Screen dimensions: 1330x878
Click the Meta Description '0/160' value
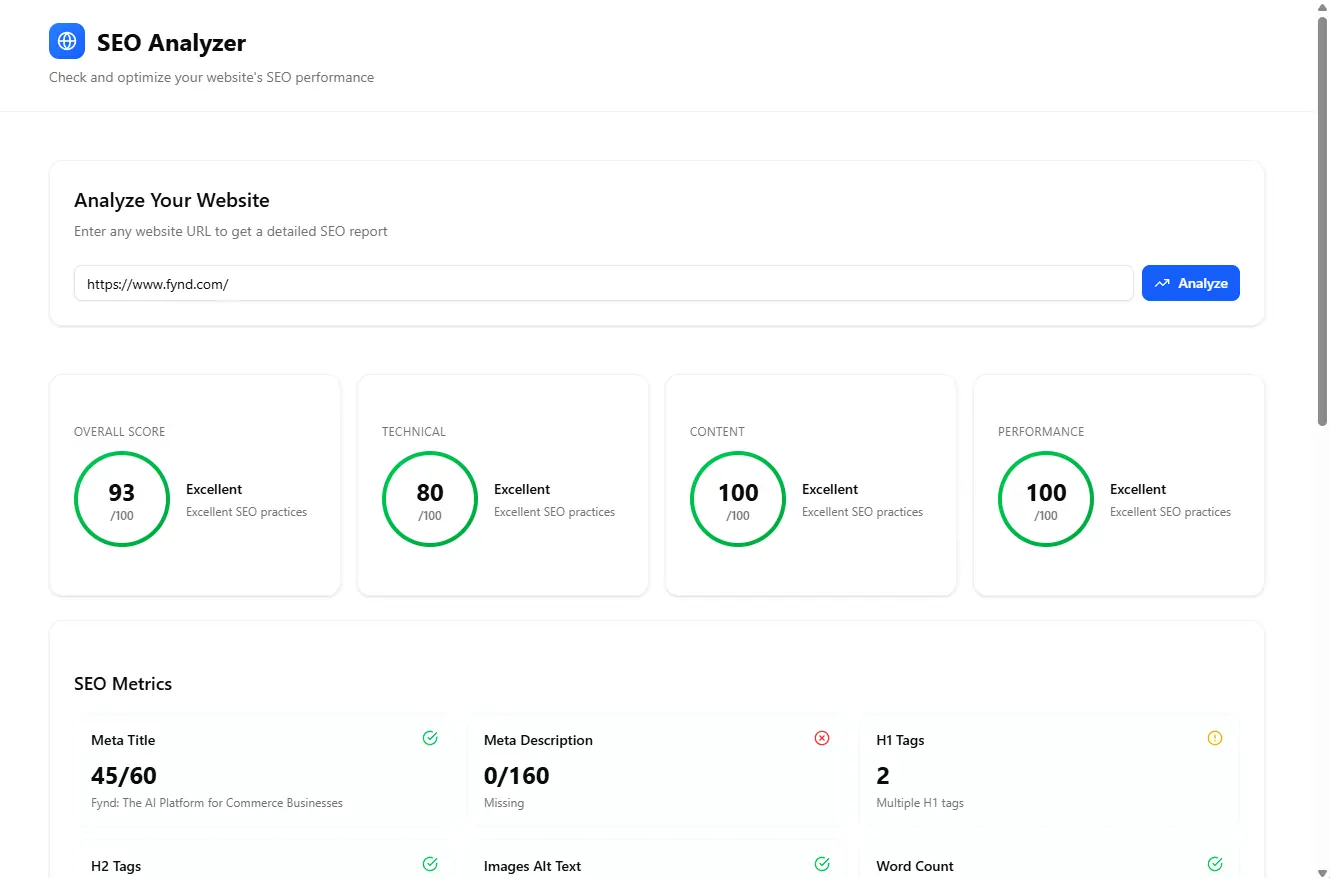pos(517,775)
